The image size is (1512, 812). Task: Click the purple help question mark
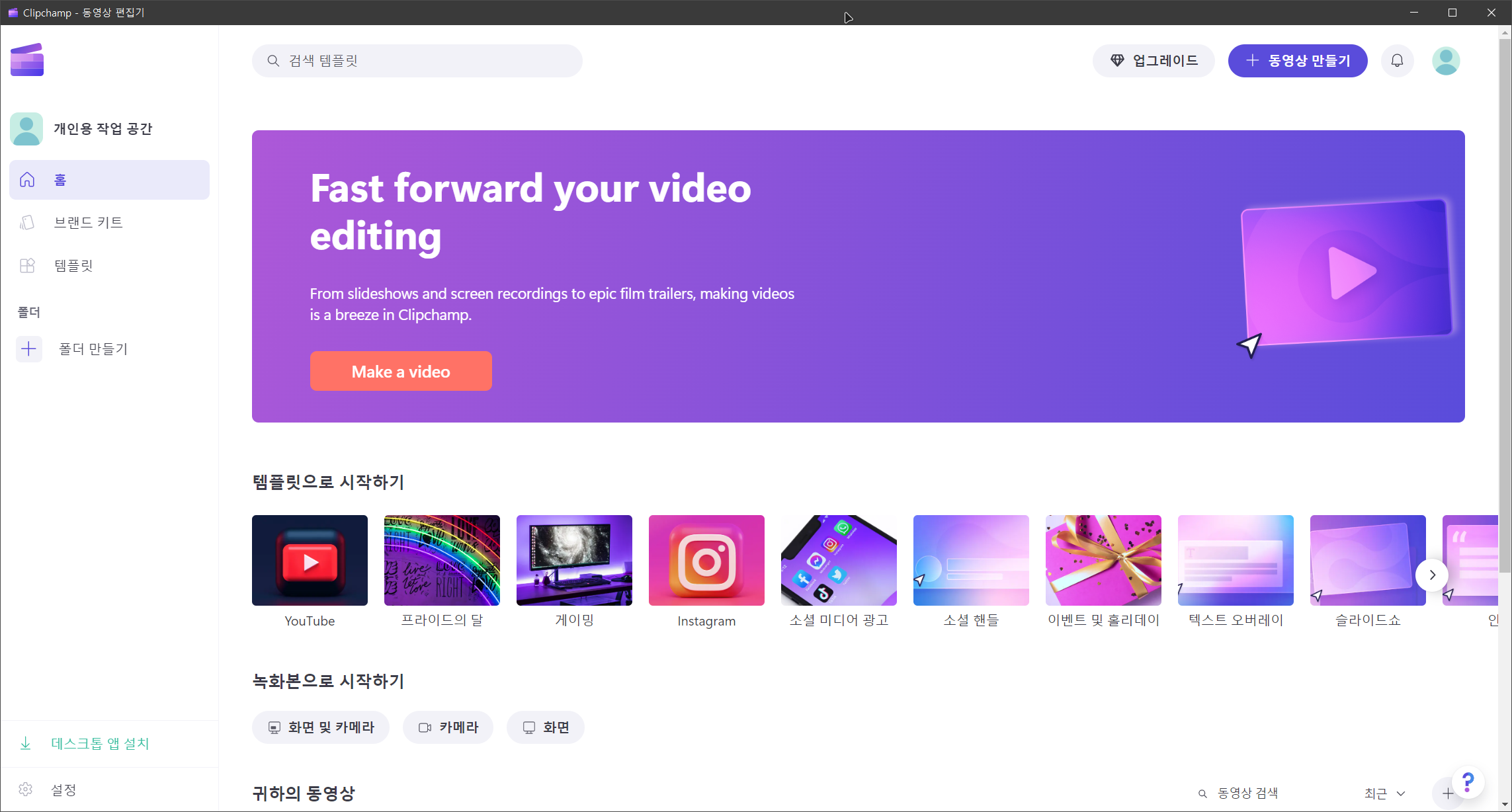click(x=1468, y=782)
